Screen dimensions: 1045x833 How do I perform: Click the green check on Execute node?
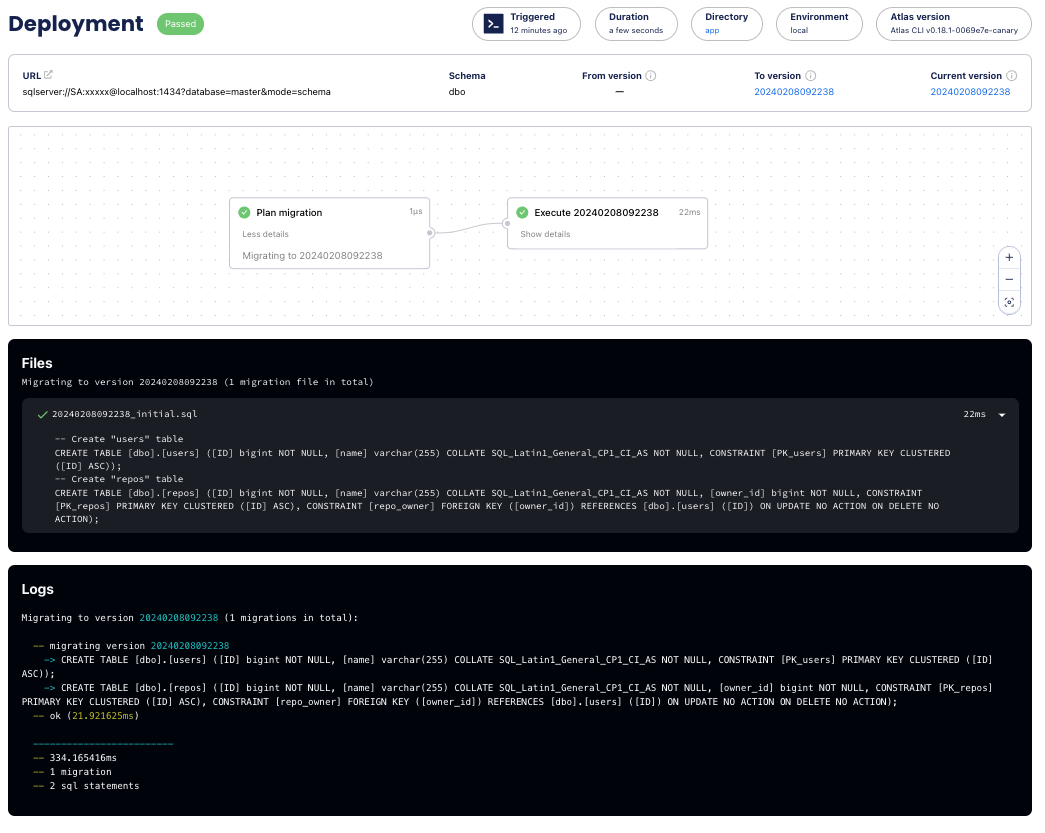(x=522, y=212)
